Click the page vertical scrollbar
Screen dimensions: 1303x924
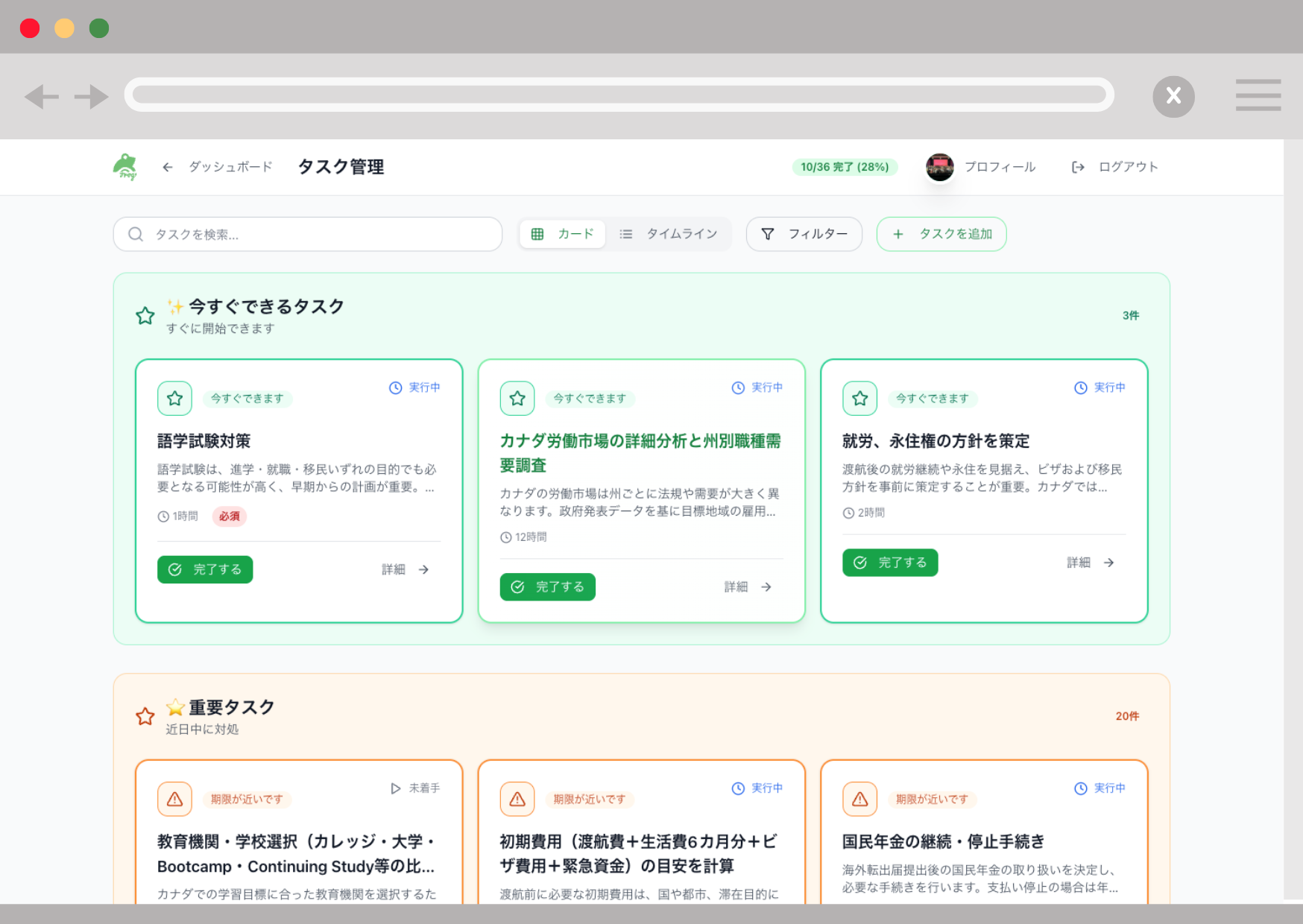point(1293,519)
